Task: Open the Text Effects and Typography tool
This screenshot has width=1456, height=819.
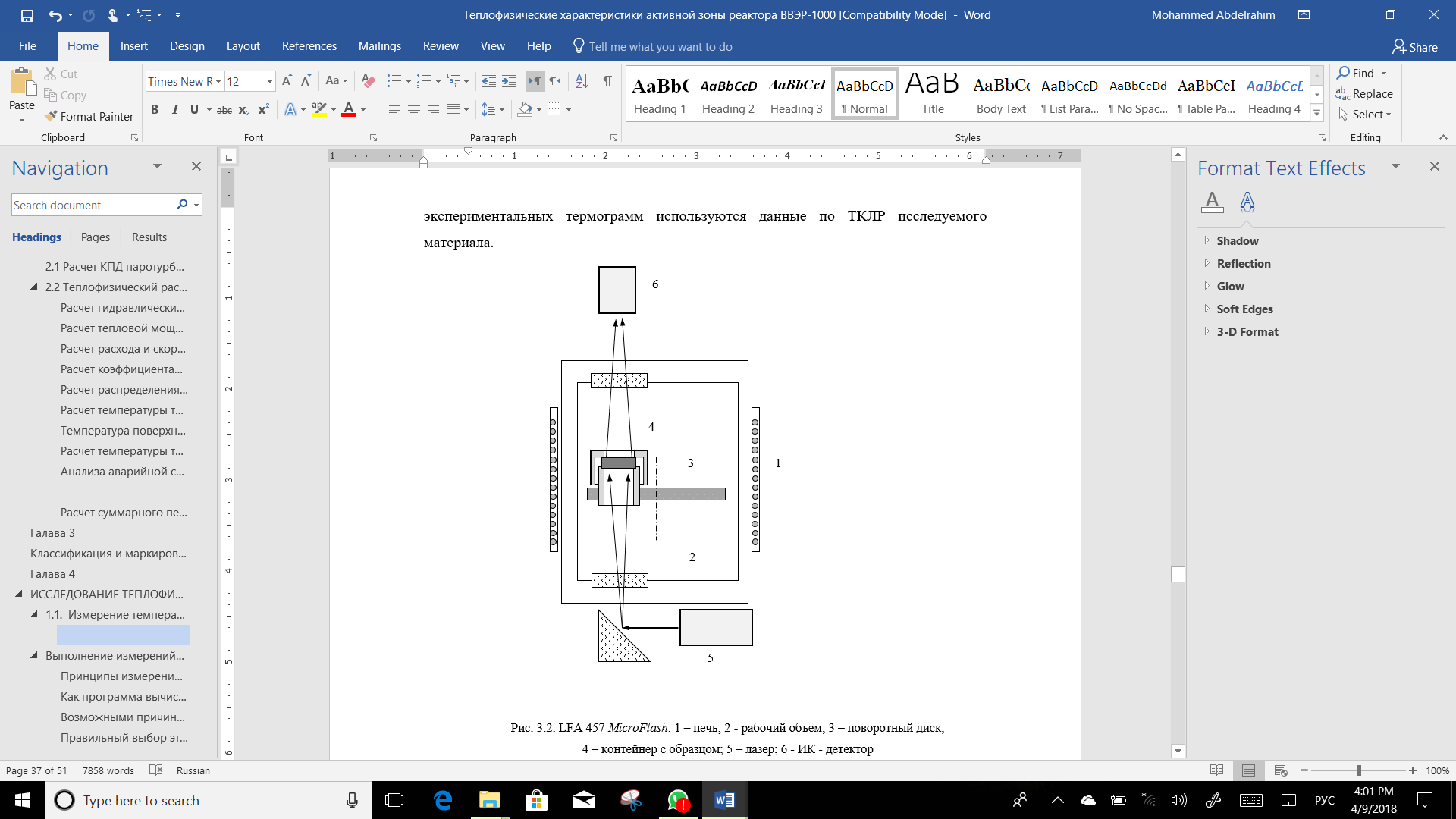Action: (x=290, y=110)
